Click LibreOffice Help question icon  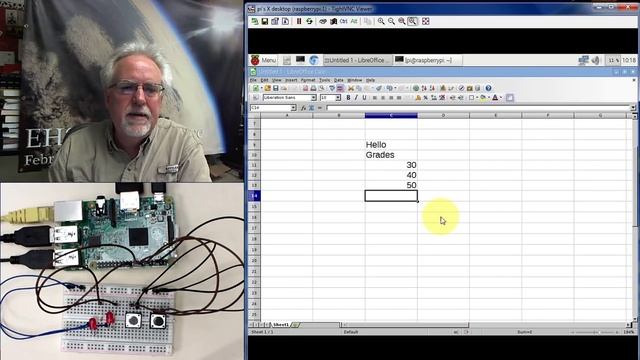[488, 88]
